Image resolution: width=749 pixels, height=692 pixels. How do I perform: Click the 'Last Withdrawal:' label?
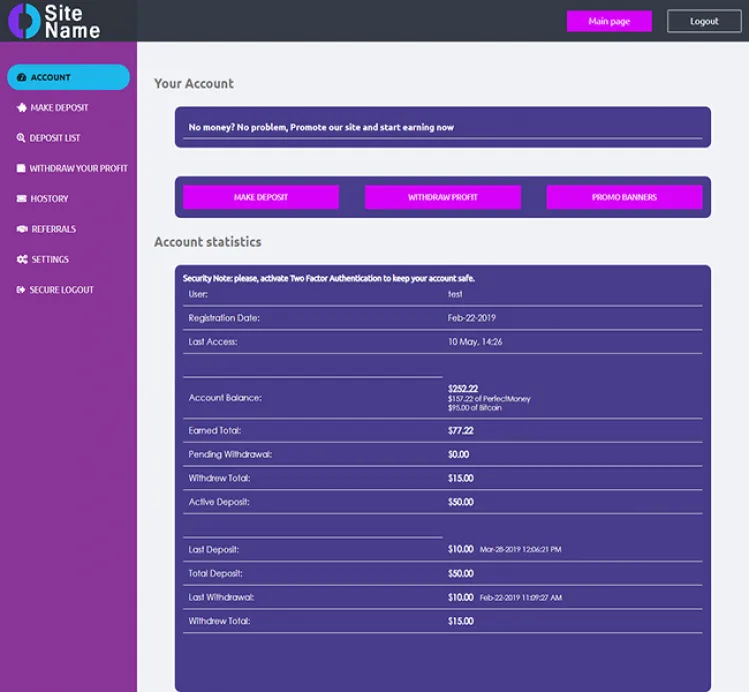221,597
